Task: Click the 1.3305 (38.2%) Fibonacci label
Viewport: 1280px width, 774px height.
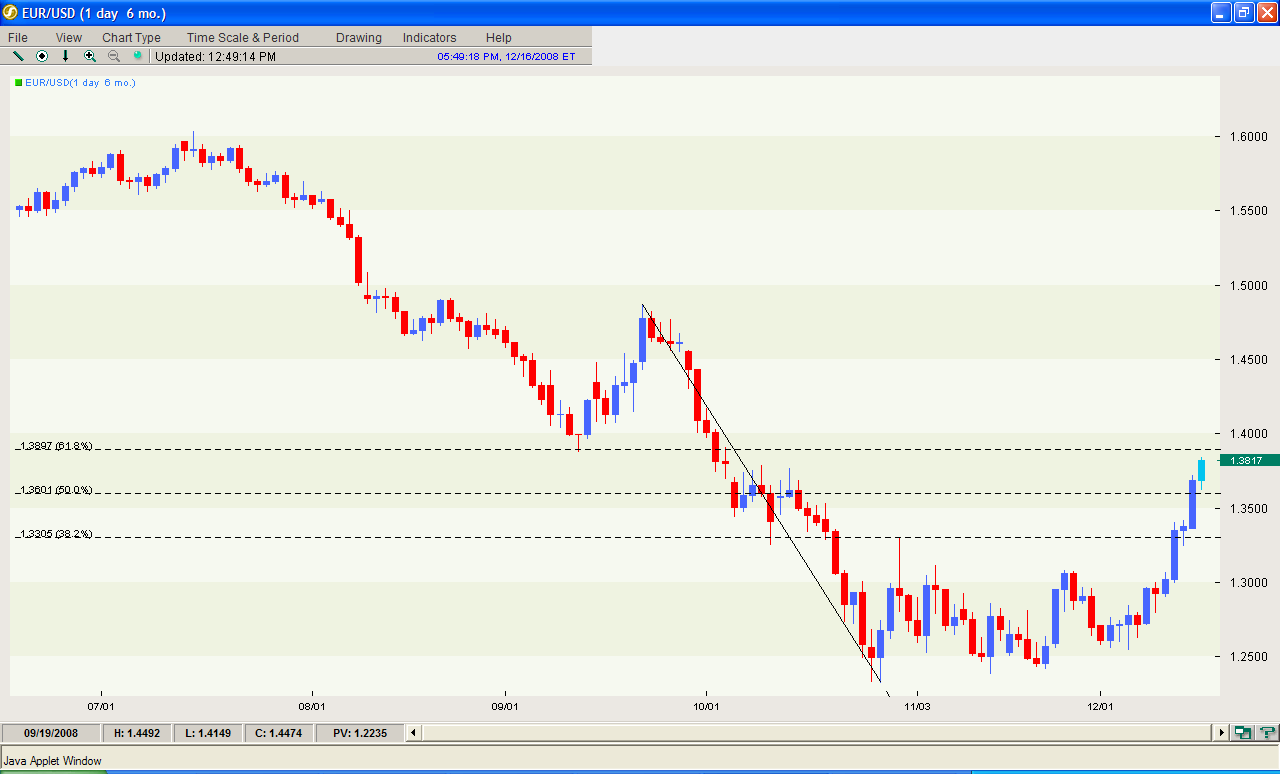Action: [x=56, y=534]
